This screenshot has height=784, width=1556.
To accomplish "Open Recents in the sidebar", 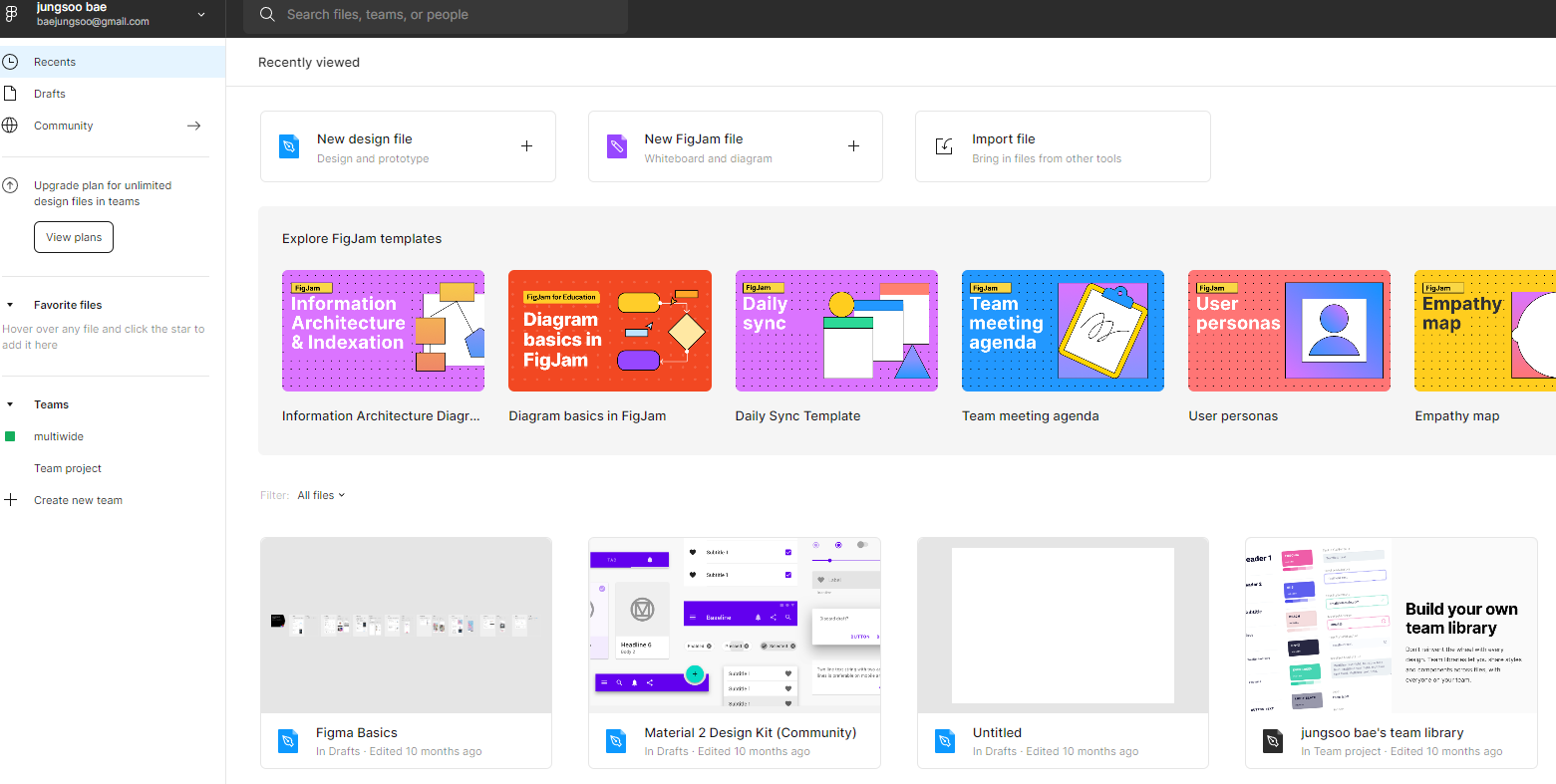I will point(113,62).
